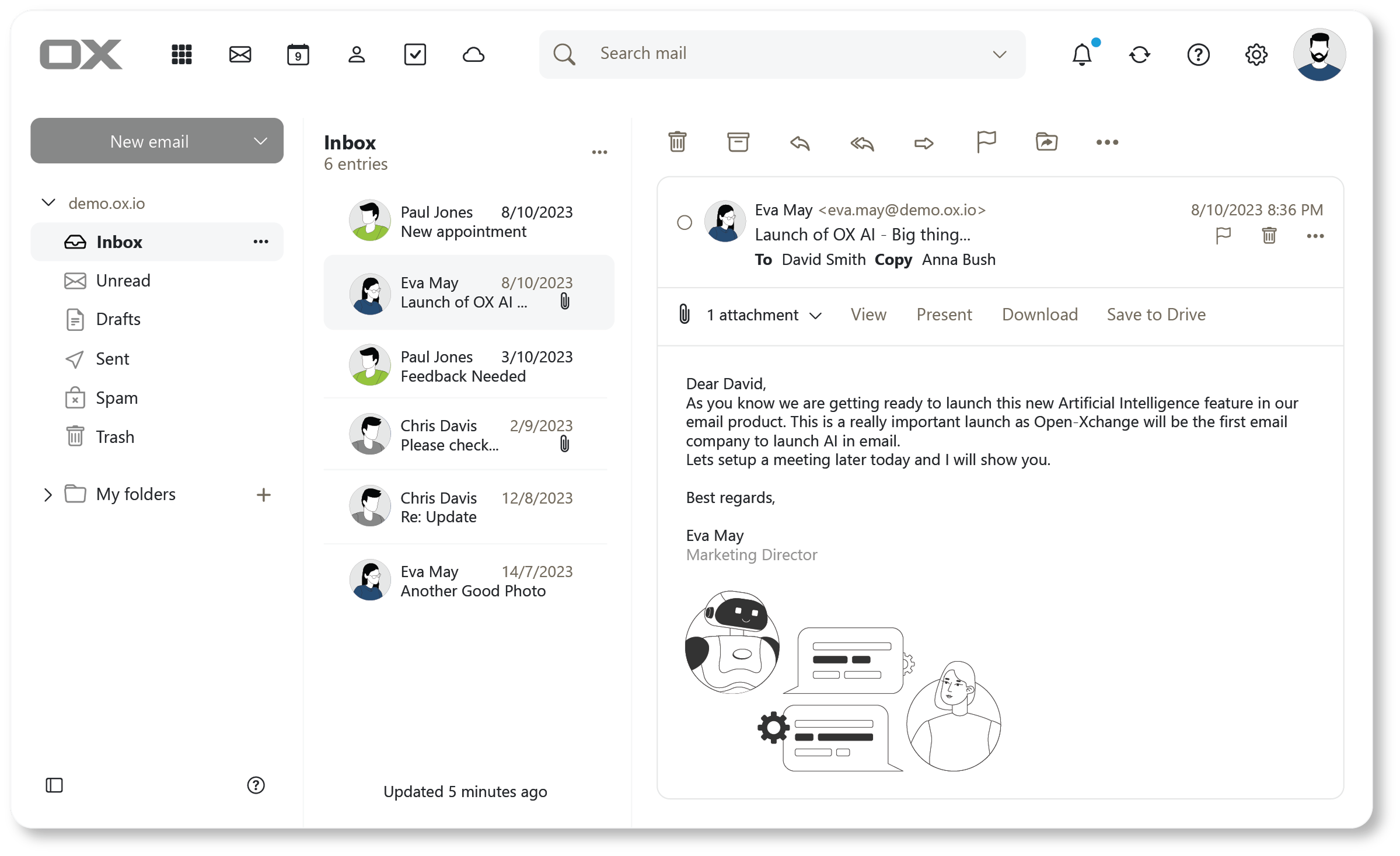The height and width of the screenshot is (856, 1400).
Task: Open more options in email header
Action: 1315,236
